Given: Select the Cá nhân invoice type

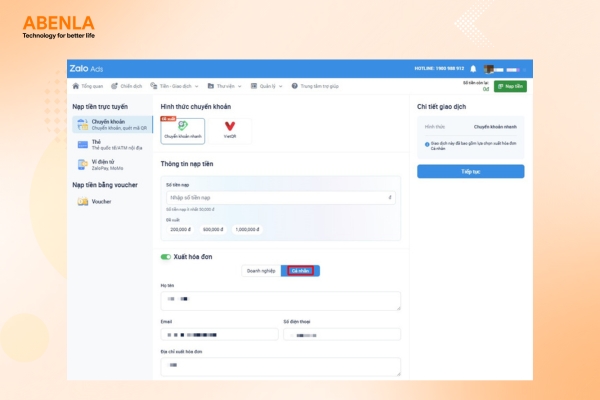Looking at the screenshot, I should click(300, 271).
